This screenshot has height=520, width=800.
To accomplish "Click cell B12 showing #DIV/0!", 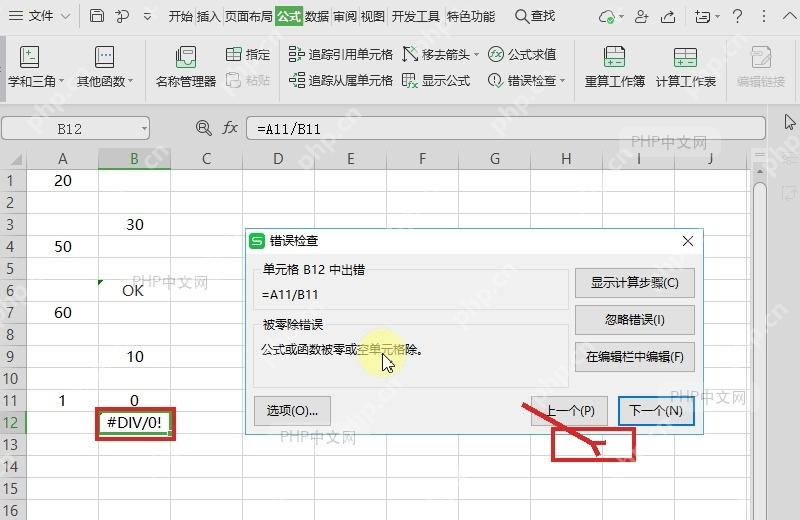I will pyautogui.click(x=134, y=423).
